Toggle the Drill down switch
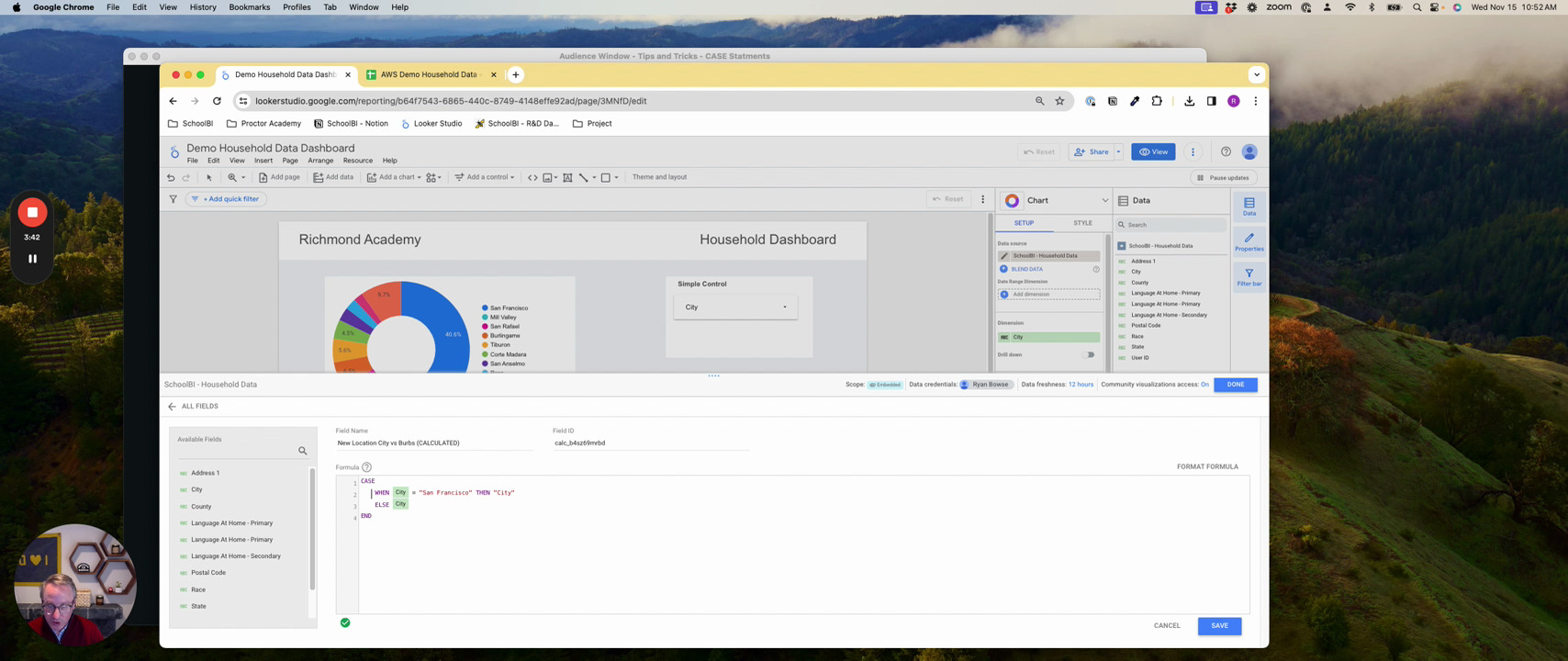The width and height of the screenshot is (1568, 661). coord(1090,354)
